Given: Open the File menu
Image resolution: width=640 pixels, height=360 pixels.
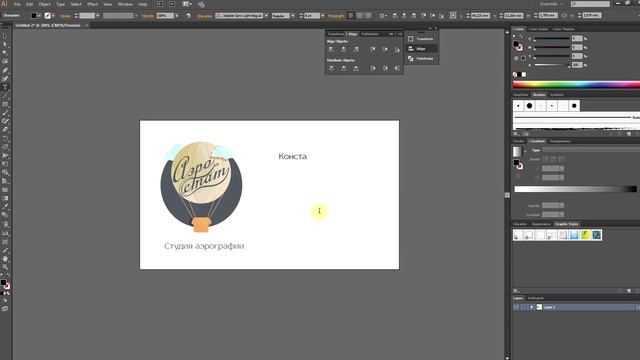Looking at the screenshot, I should point(17,4).
